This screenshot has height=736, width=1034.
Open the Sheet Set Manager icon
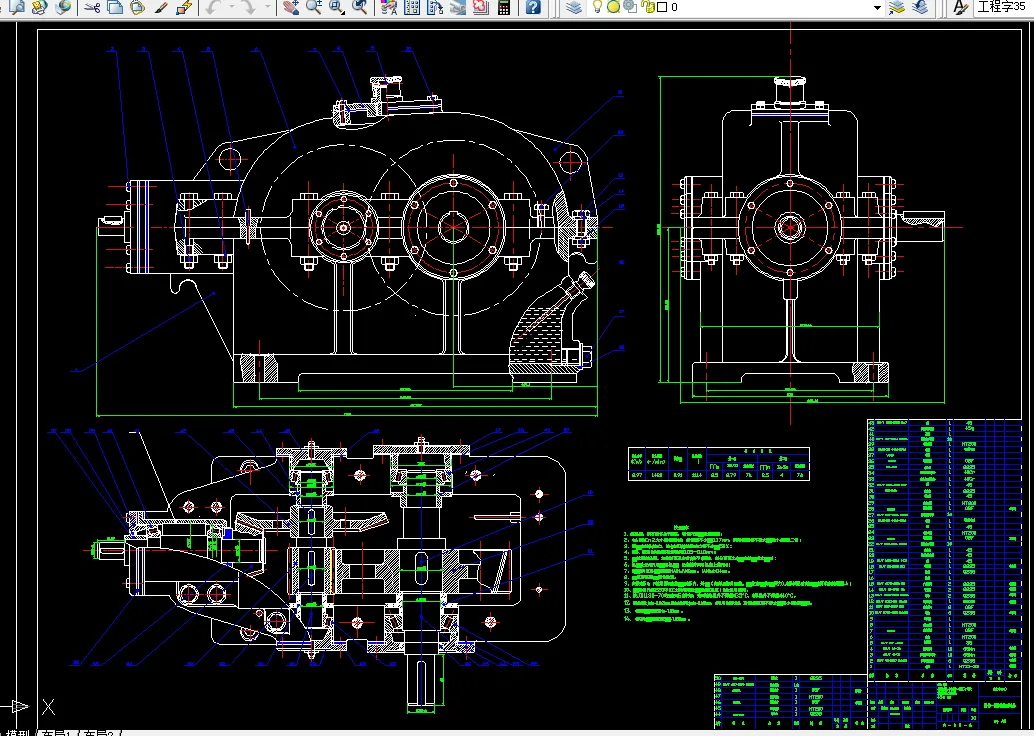coord(458,7)
